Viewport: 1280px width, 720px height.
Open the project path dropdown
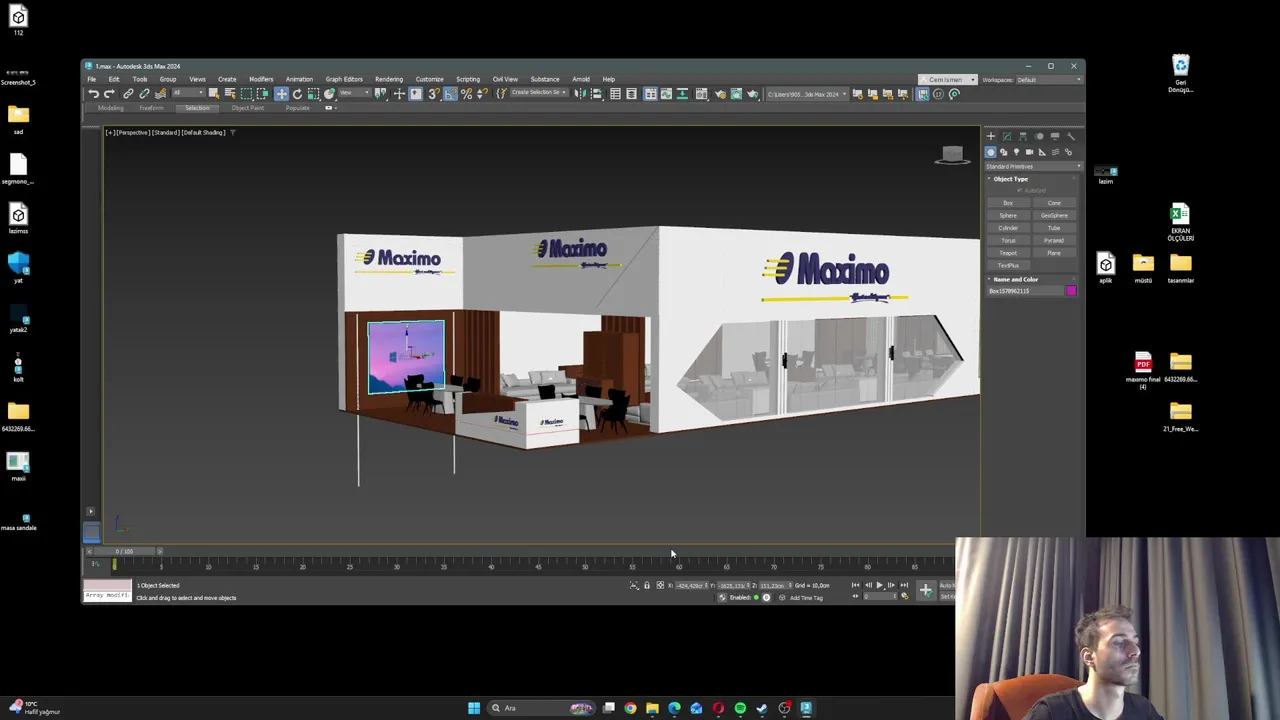[808, 94]
